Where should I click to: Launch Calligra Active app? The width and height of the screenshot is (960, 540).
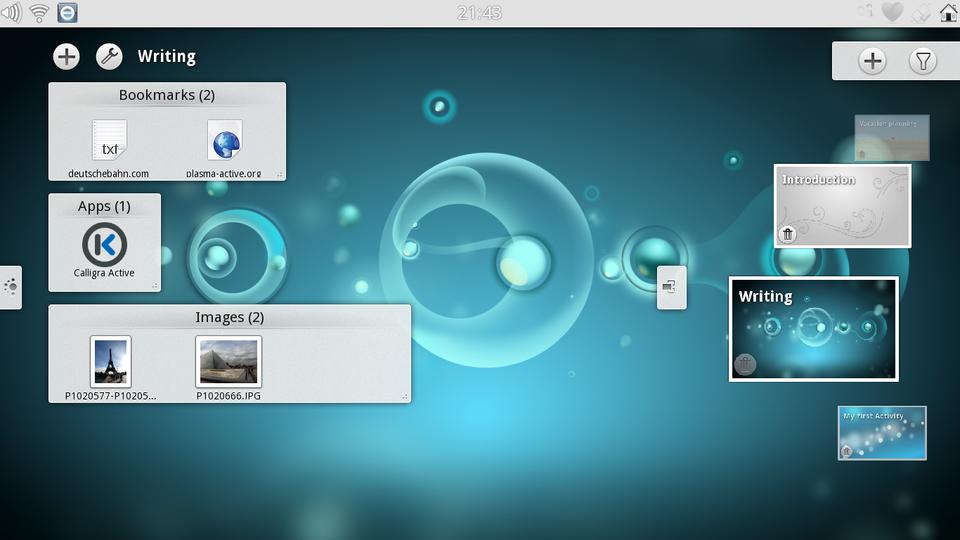(x=104, y=246)
